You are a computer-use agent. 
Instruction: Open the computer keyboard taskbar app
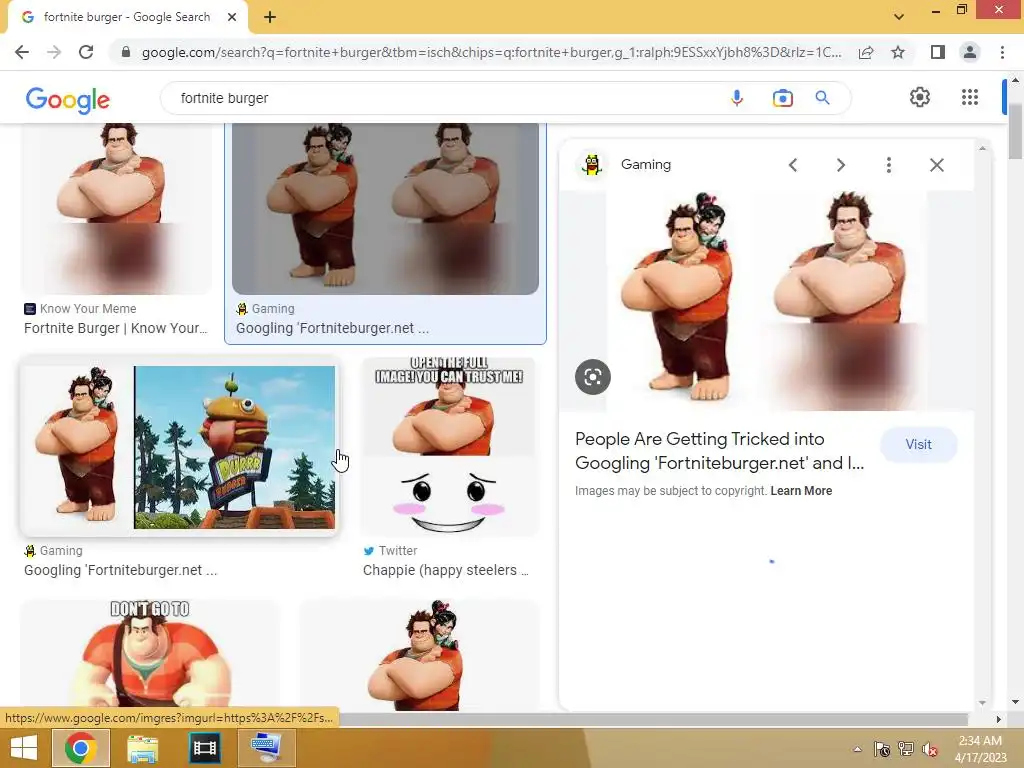click(x=266, y=748)
